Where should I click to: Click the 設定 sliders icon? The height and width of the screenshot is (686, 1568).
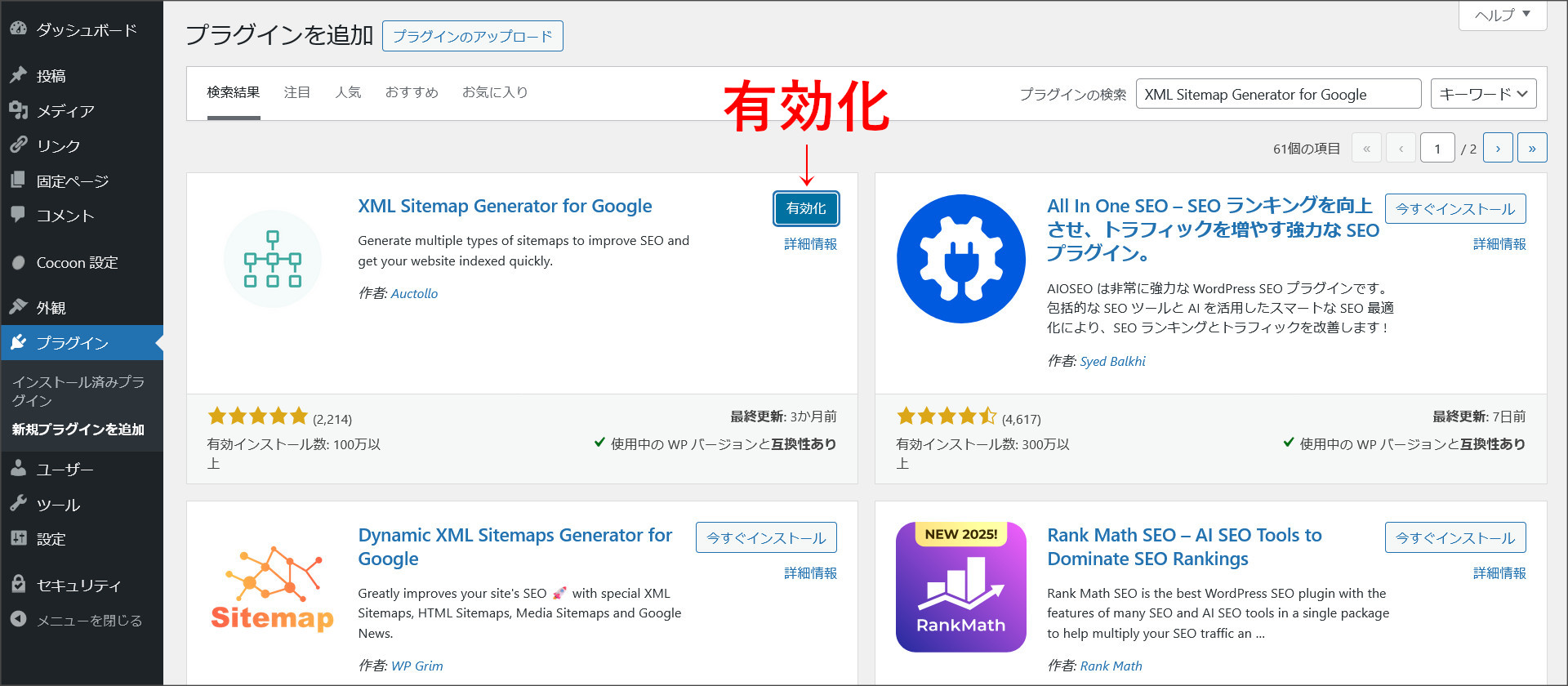[18, 538]
